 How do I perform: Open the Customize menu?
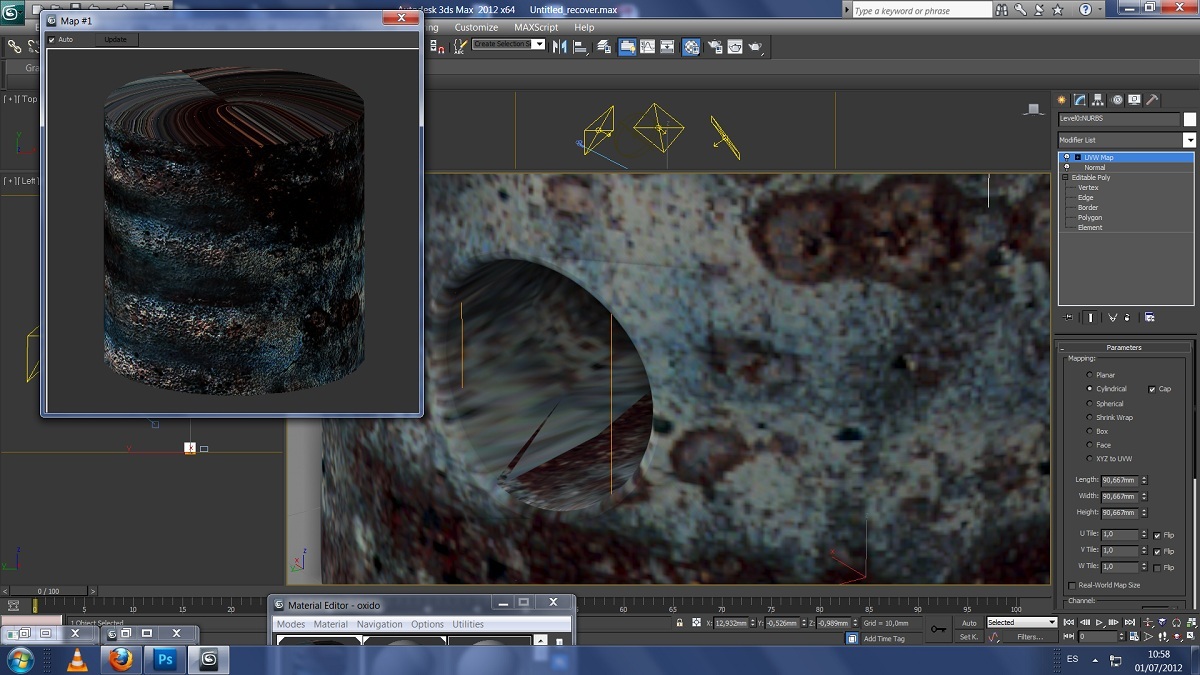point(476,27)
